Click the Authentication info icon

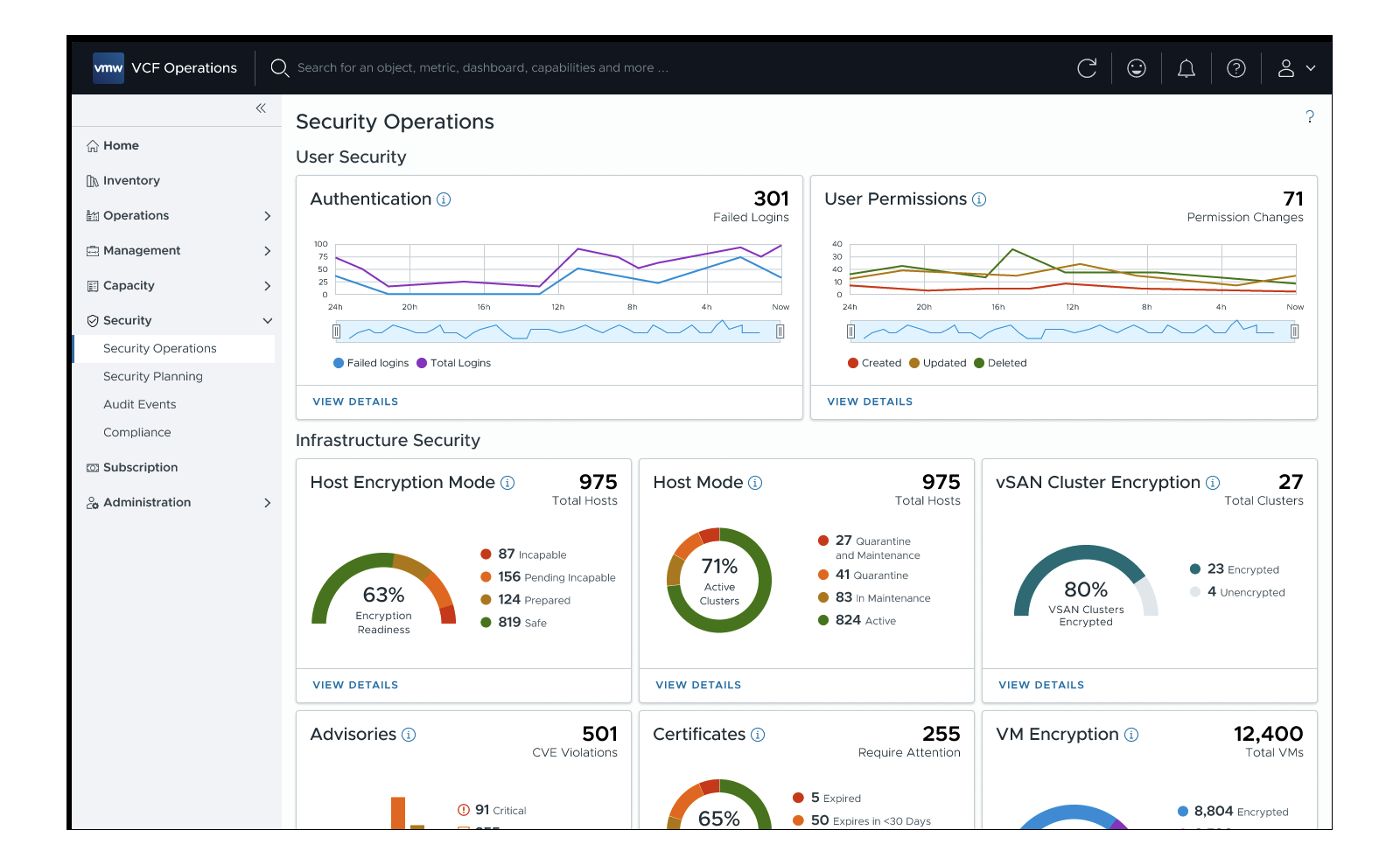pyautogui.click(x=444, y=199)
